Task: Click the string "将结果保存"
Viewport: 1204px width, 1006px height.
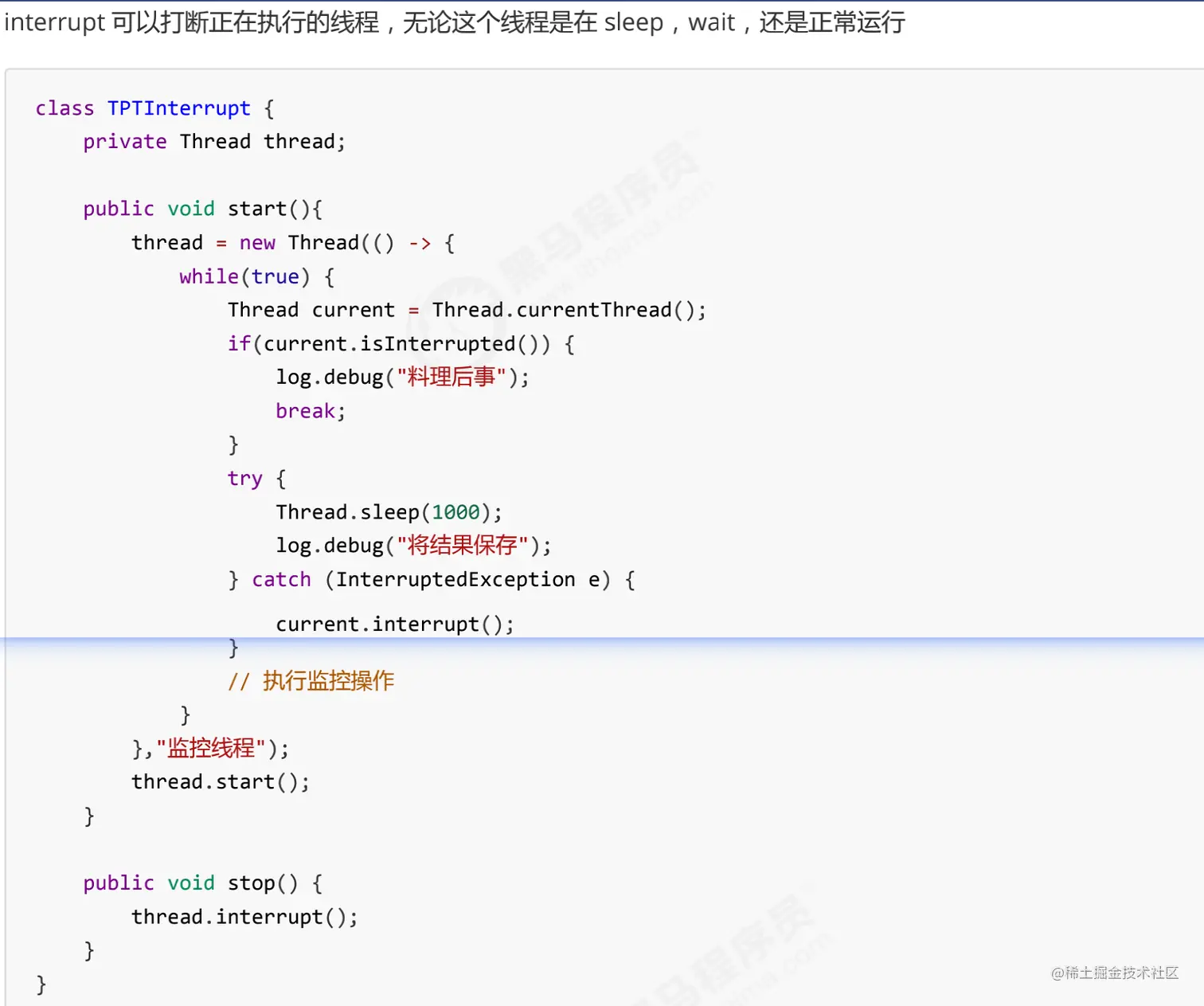Action: click(463, 546)
